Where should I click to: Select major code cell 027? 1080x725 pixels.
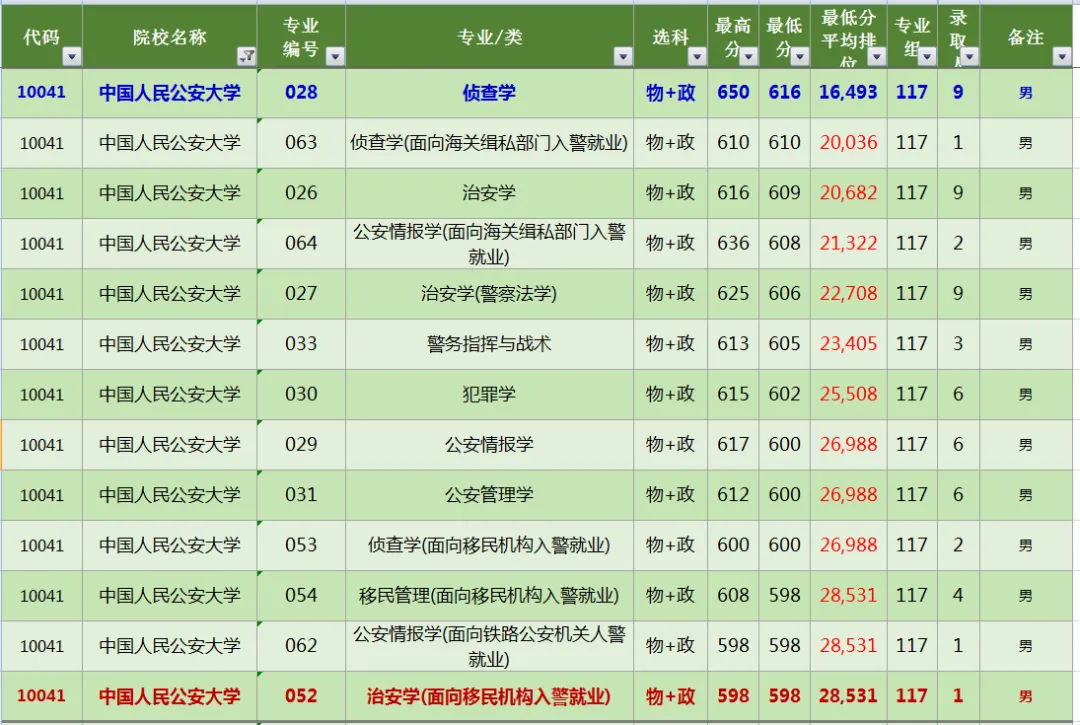point(301,293)
